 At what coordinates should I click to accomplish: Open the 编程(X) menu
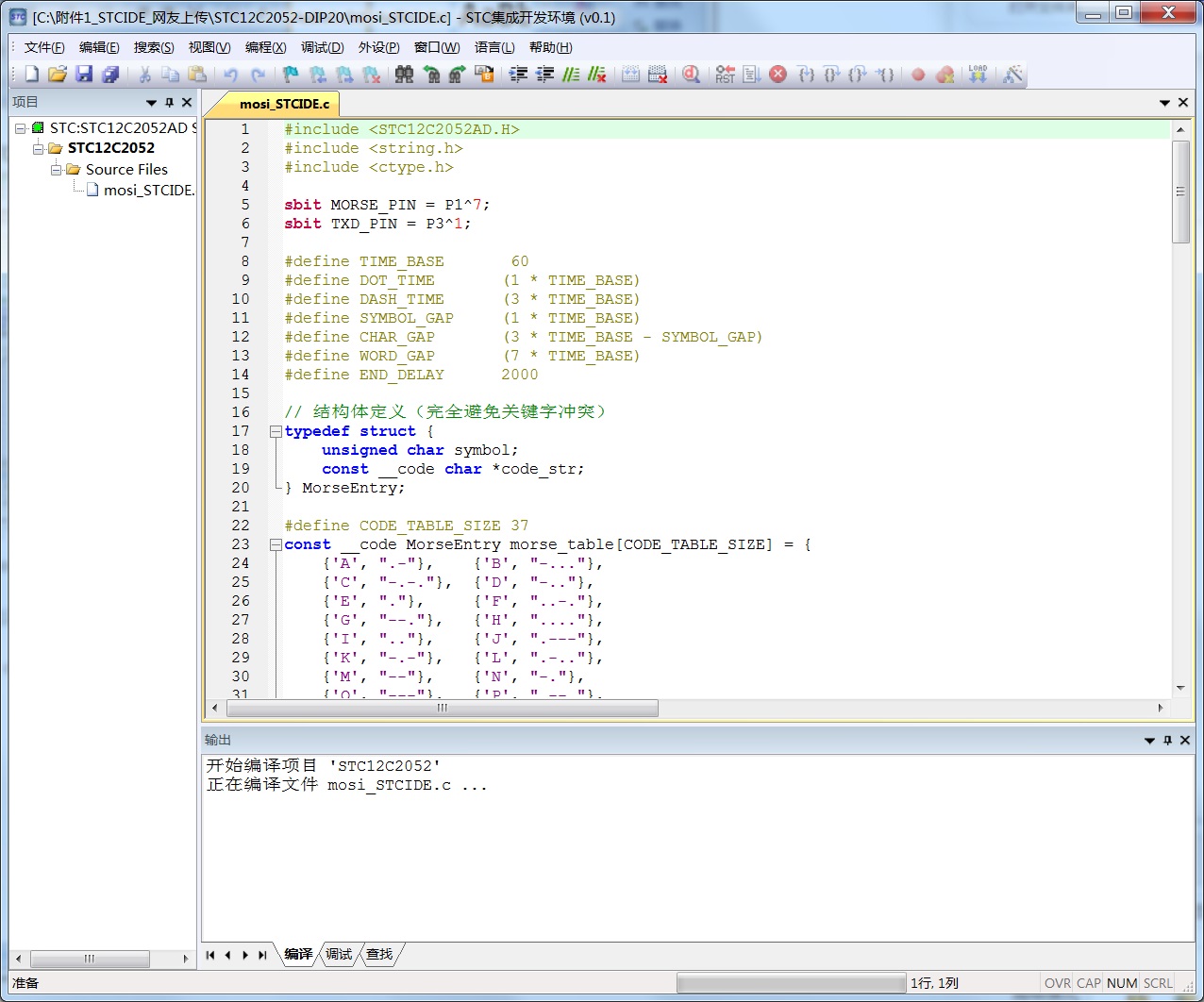(x=265, y=47)
